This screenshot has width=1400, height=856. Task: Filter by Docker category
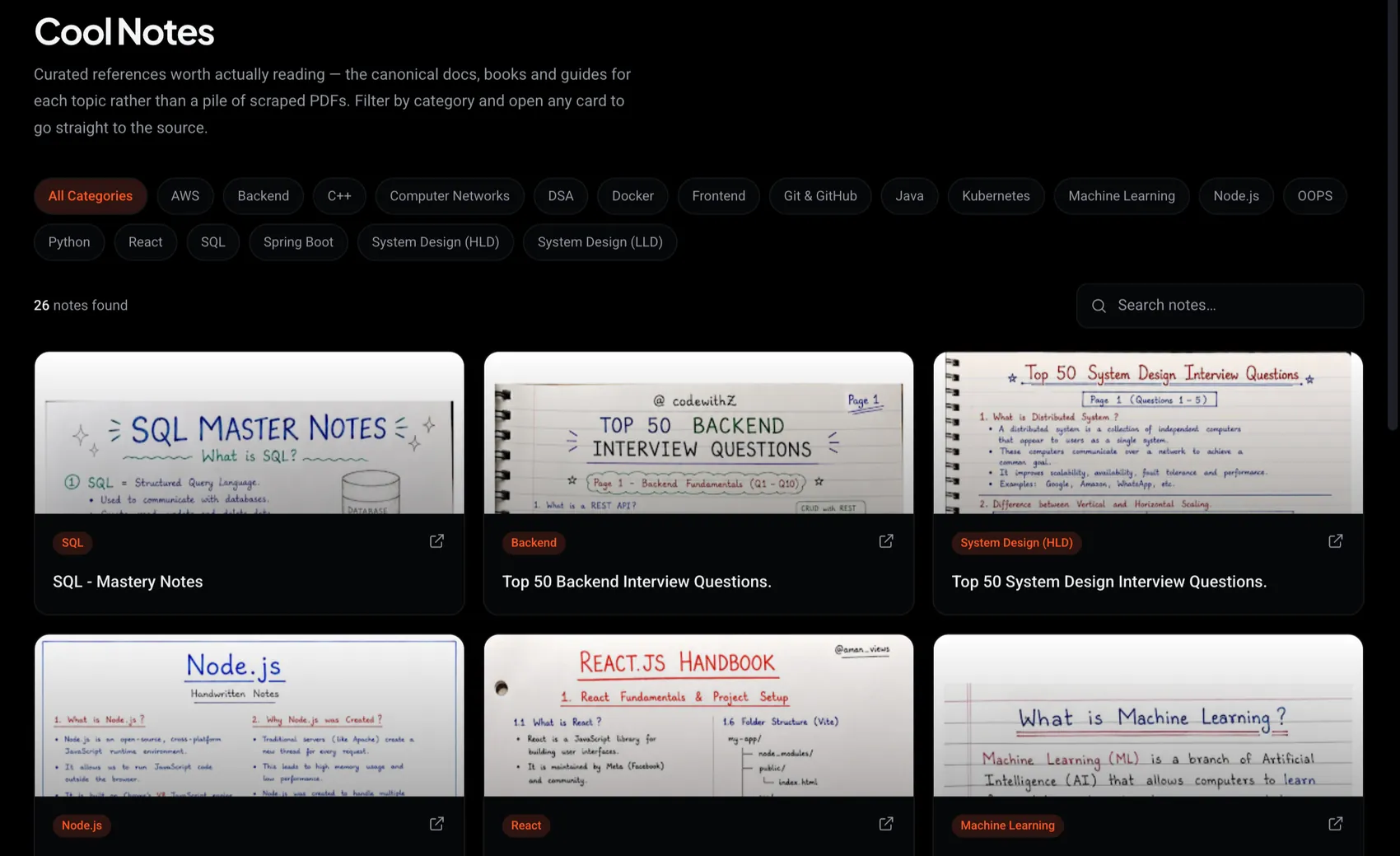pos(632,196)
